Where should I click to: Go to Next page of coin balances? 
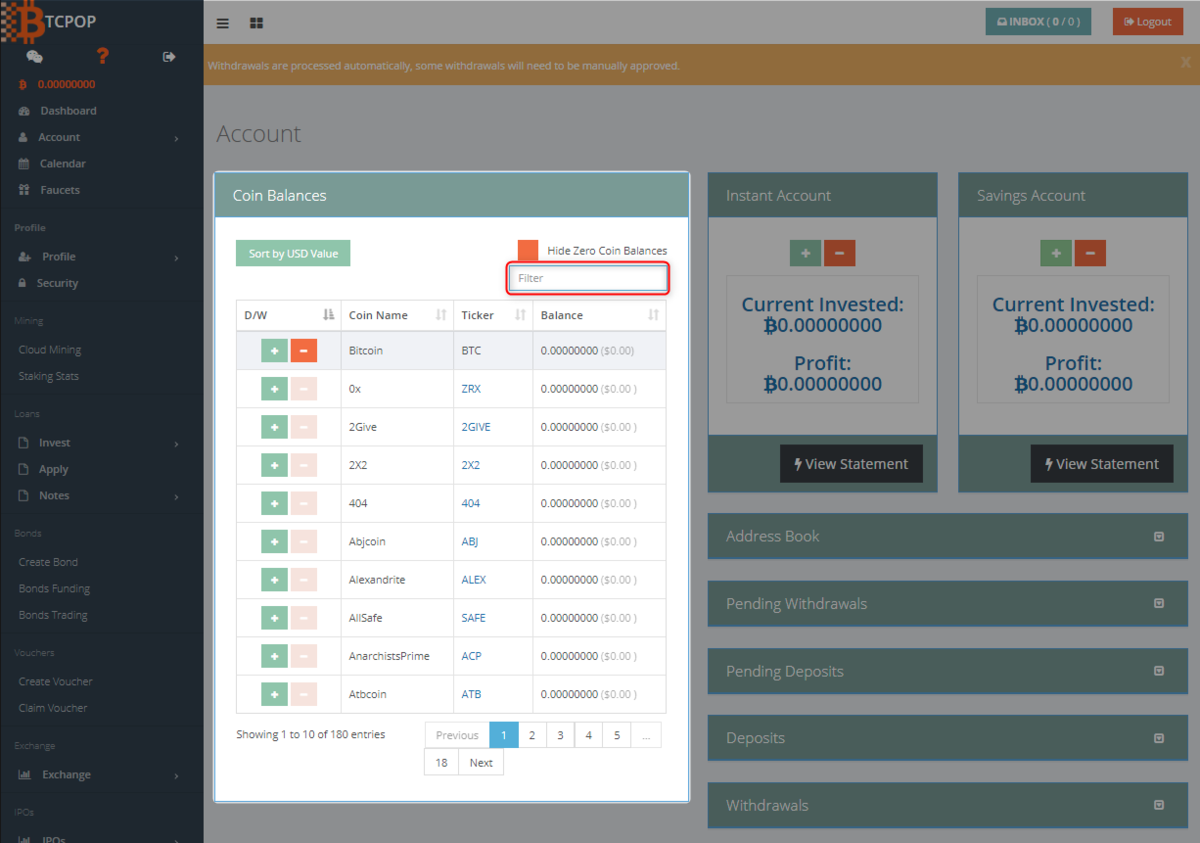click(x=481, y=762)
